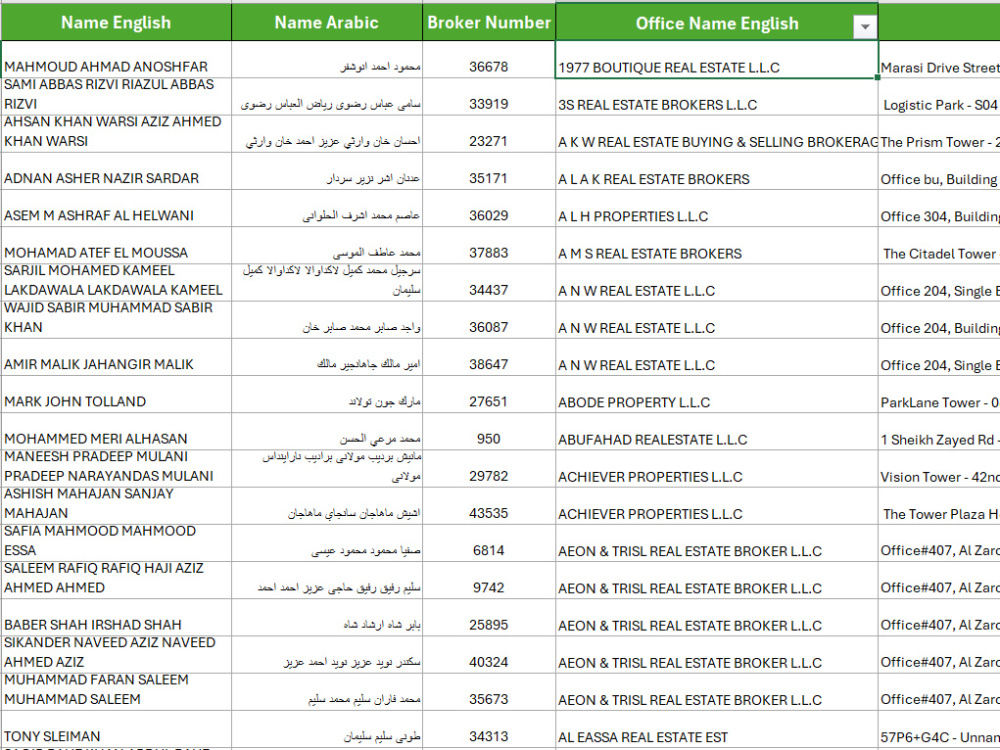Select name ADNAN ASHER NAZIR SARDAR
Image resolution: width=1000 pixels, height=750 pixels.
coord(116,171)
